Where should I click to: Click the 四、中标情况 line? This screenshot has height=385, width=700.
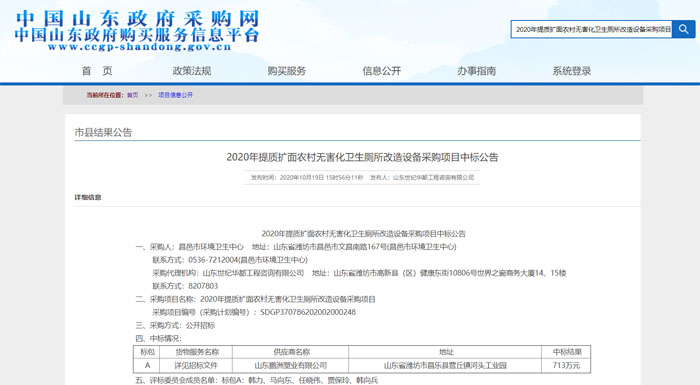click(x=158, y=339)
